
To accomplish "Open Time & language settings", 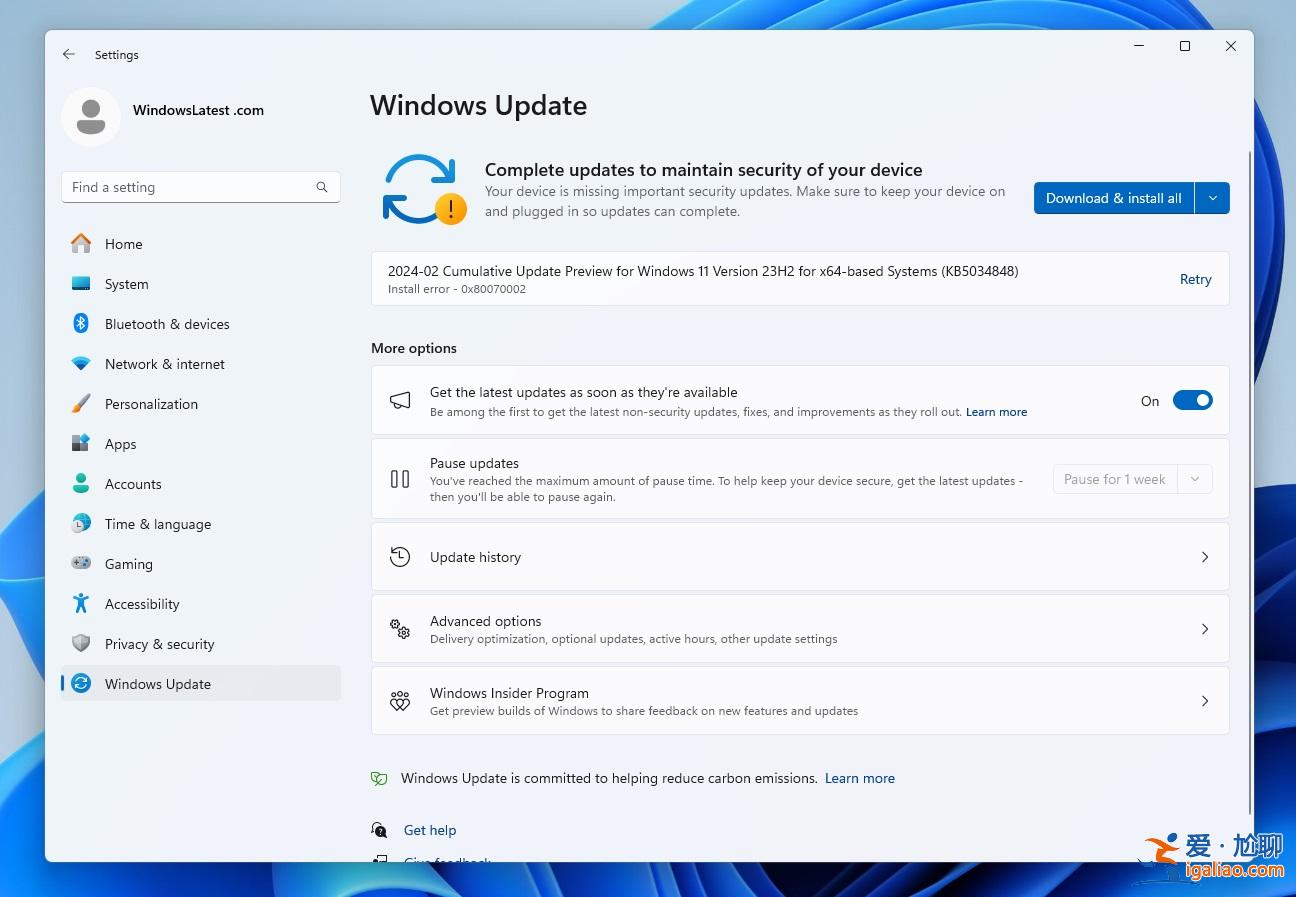I will click(157, 524).
